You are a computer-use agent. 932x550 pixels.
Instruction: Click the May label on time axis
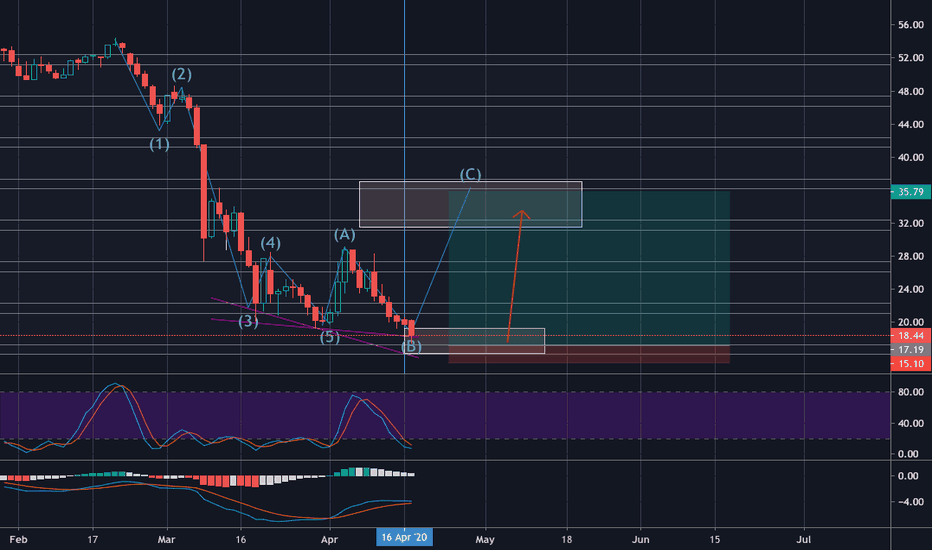pyautogui.click(x=485, y=539)
